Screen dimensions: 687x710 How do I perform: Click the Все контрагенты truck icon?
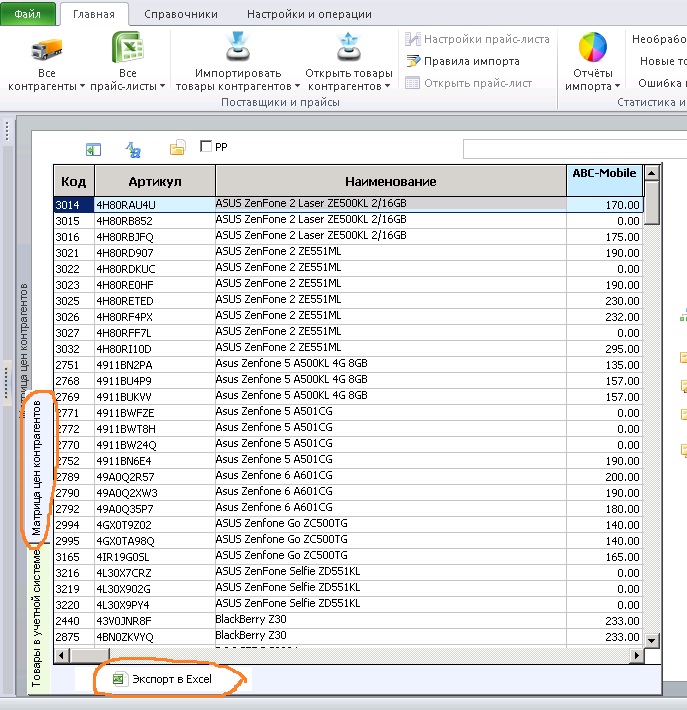[x=47, y=49]
